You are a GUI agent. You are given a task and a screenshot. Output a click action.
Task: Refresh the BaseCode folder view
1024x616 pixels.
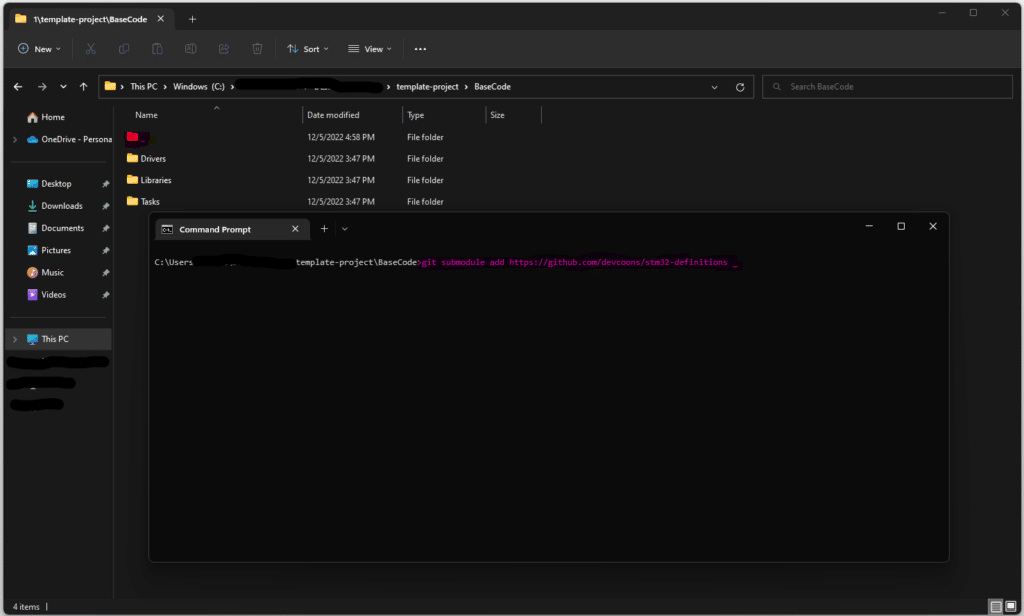(740, 87)
